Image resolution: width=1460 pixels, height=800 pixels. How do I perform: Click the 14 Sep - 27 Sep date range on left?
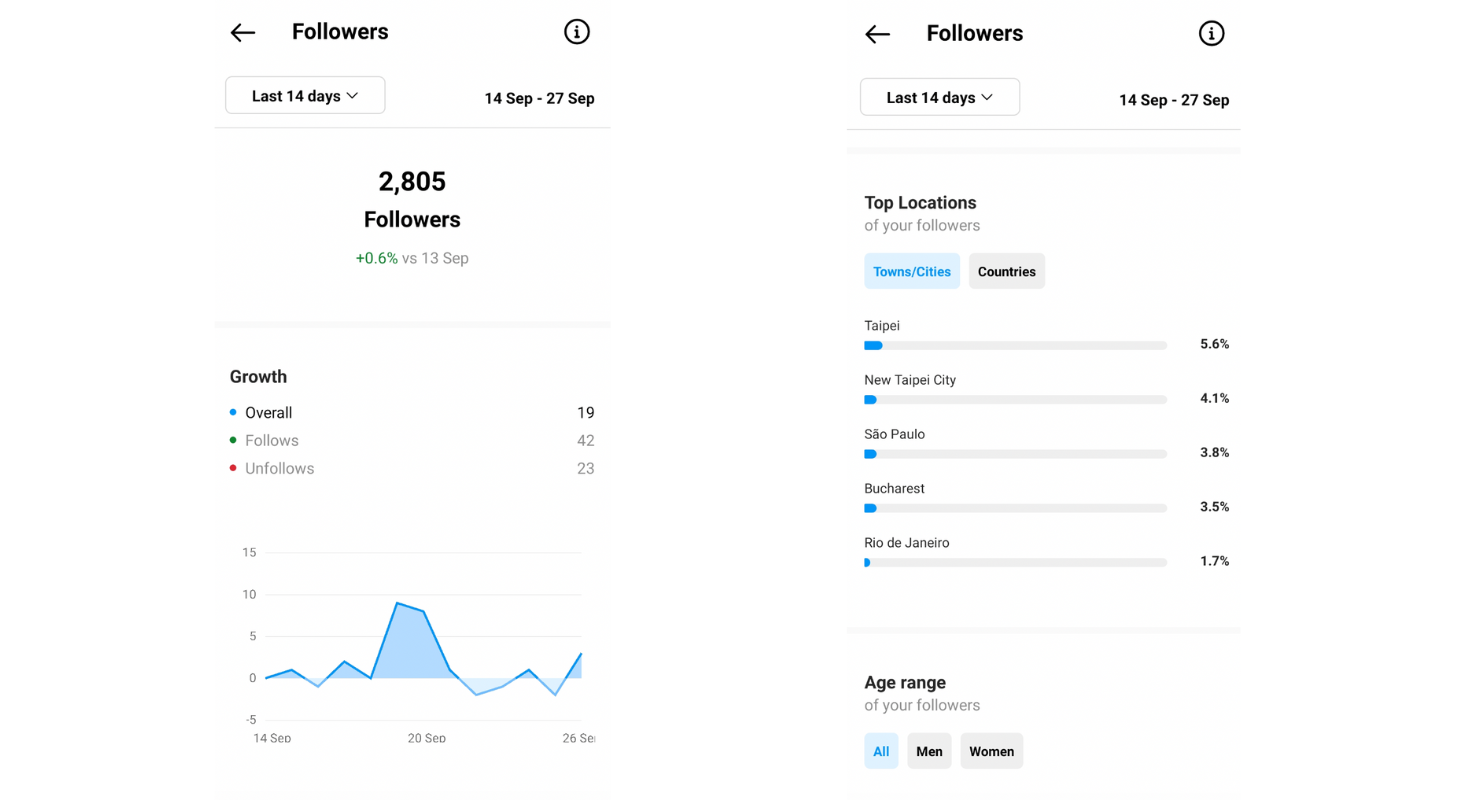point(540,98)
